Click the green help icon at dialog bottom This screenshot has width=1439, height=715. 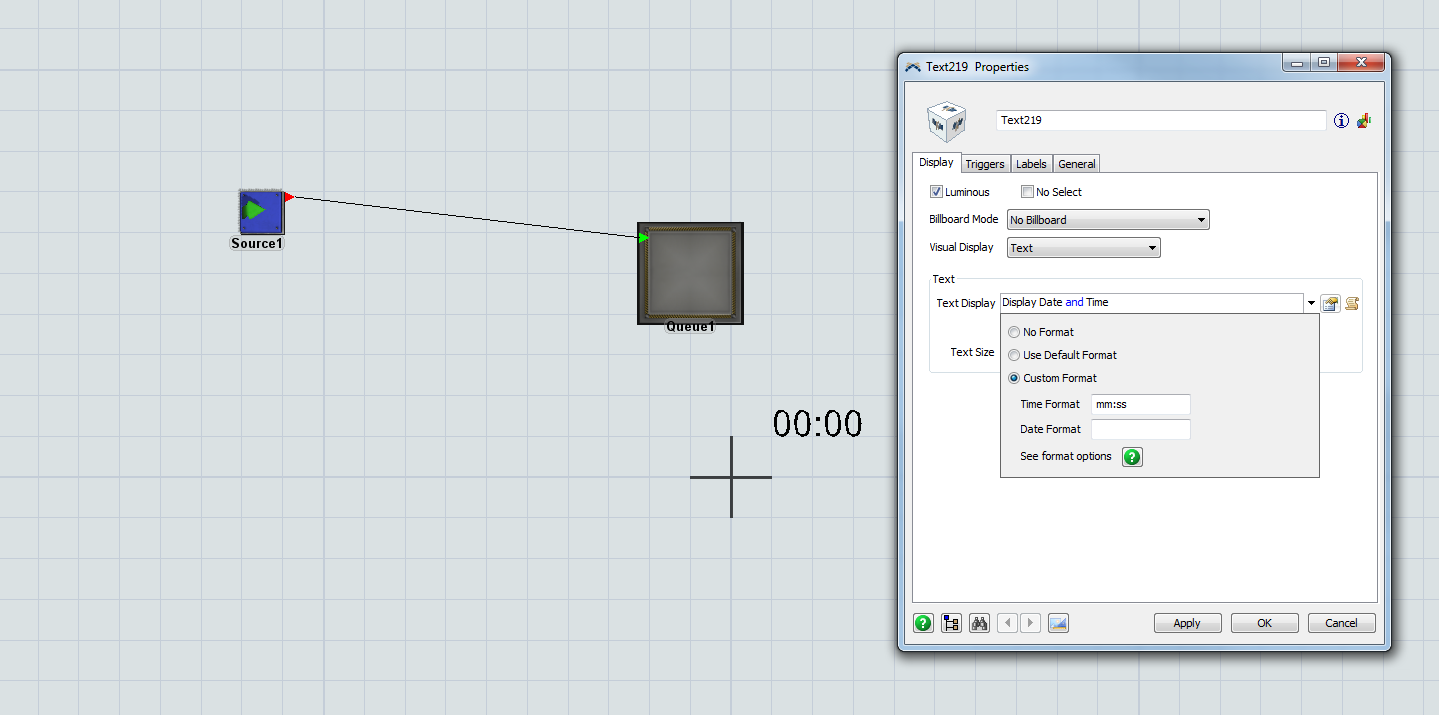click(x=923, y=623)
